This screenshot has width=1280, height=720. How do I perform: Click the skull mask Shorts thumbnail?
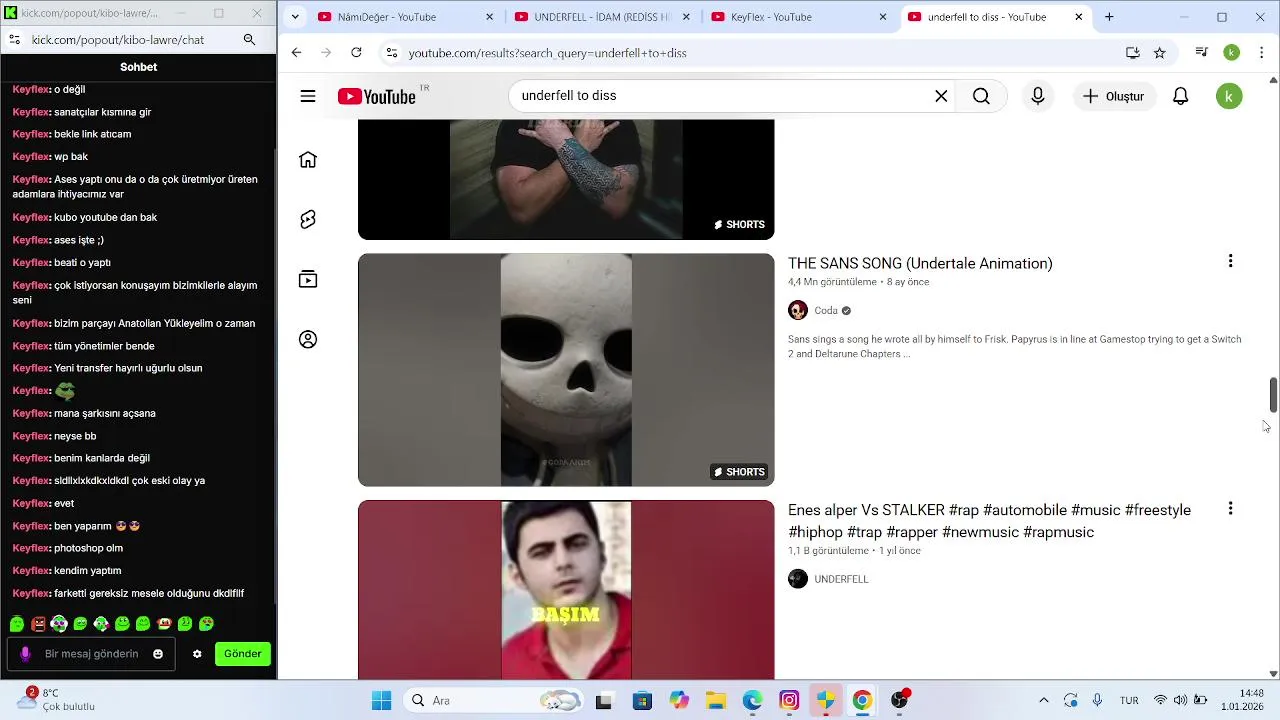point(566,370)
